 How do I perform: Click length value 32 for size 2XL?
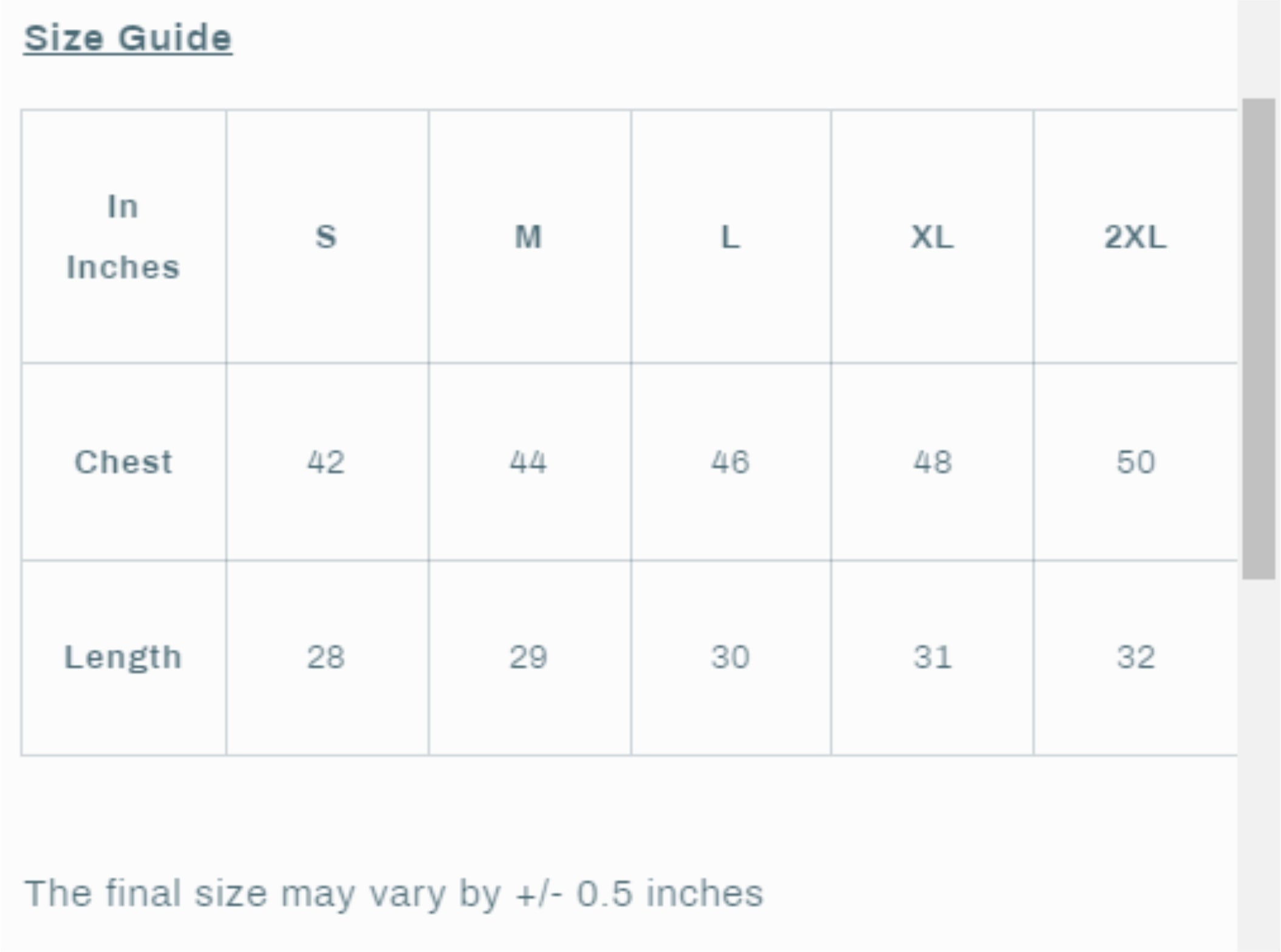[1135, 657]
